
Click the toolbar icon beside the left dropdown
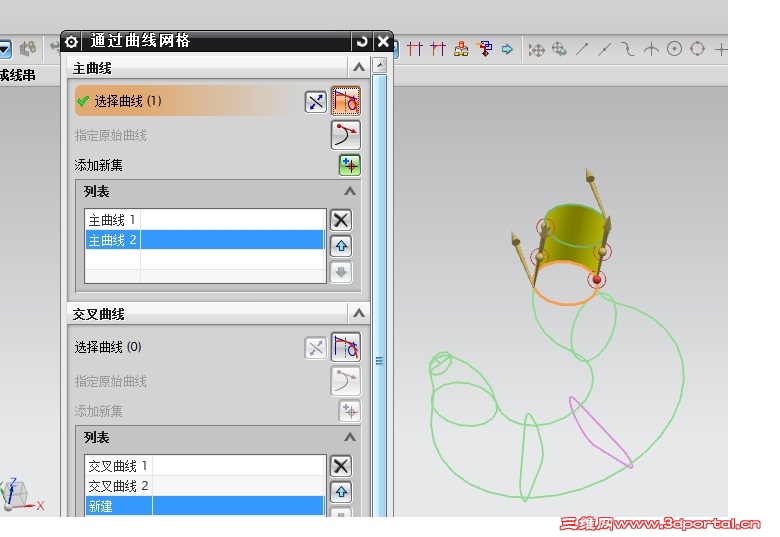click(28, 48)
